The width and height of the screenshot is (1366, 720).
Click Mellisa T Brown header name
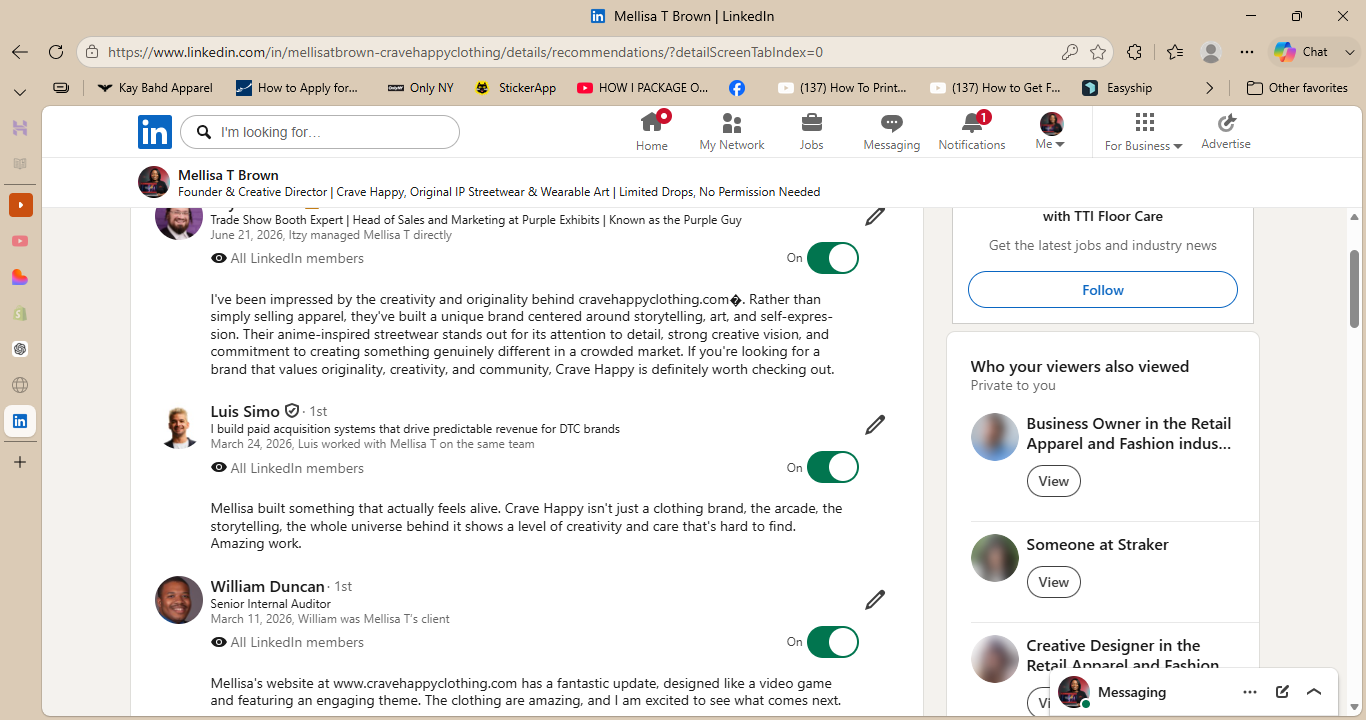(228, 175)
